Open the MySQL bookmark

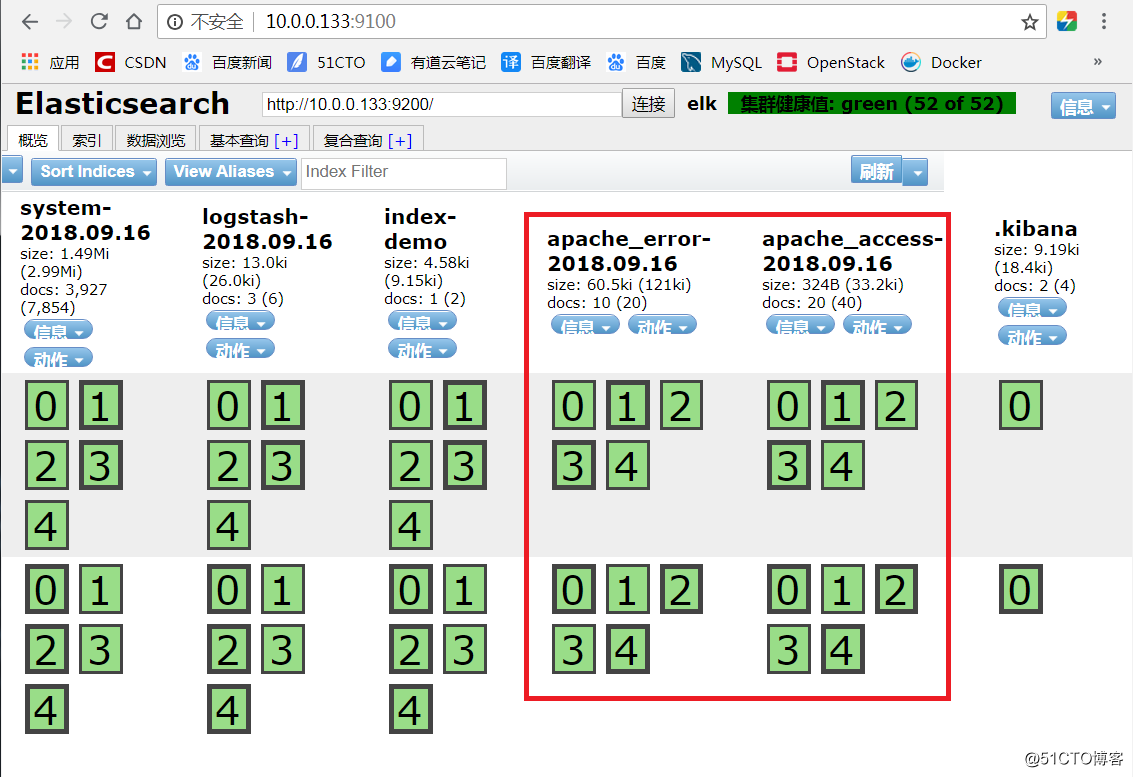tap(722, 62)
